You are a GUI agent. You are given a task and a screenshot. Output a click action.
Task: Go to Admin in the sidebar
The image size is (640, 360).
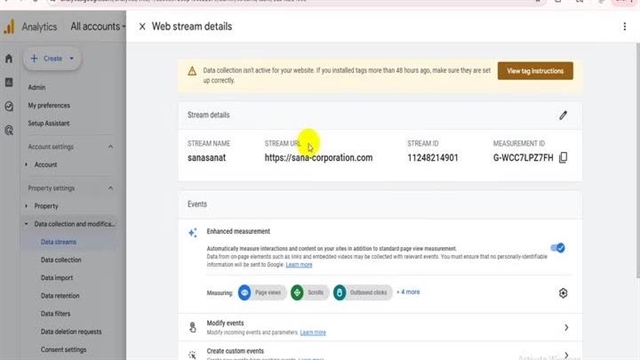(x=37, y=87)
